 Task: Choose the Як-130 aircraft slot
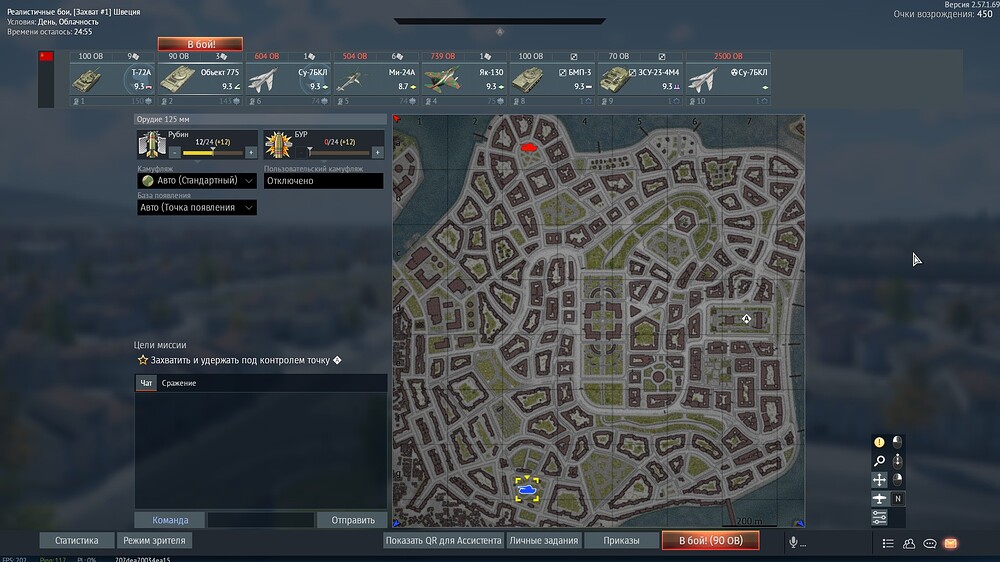[464, 78]
